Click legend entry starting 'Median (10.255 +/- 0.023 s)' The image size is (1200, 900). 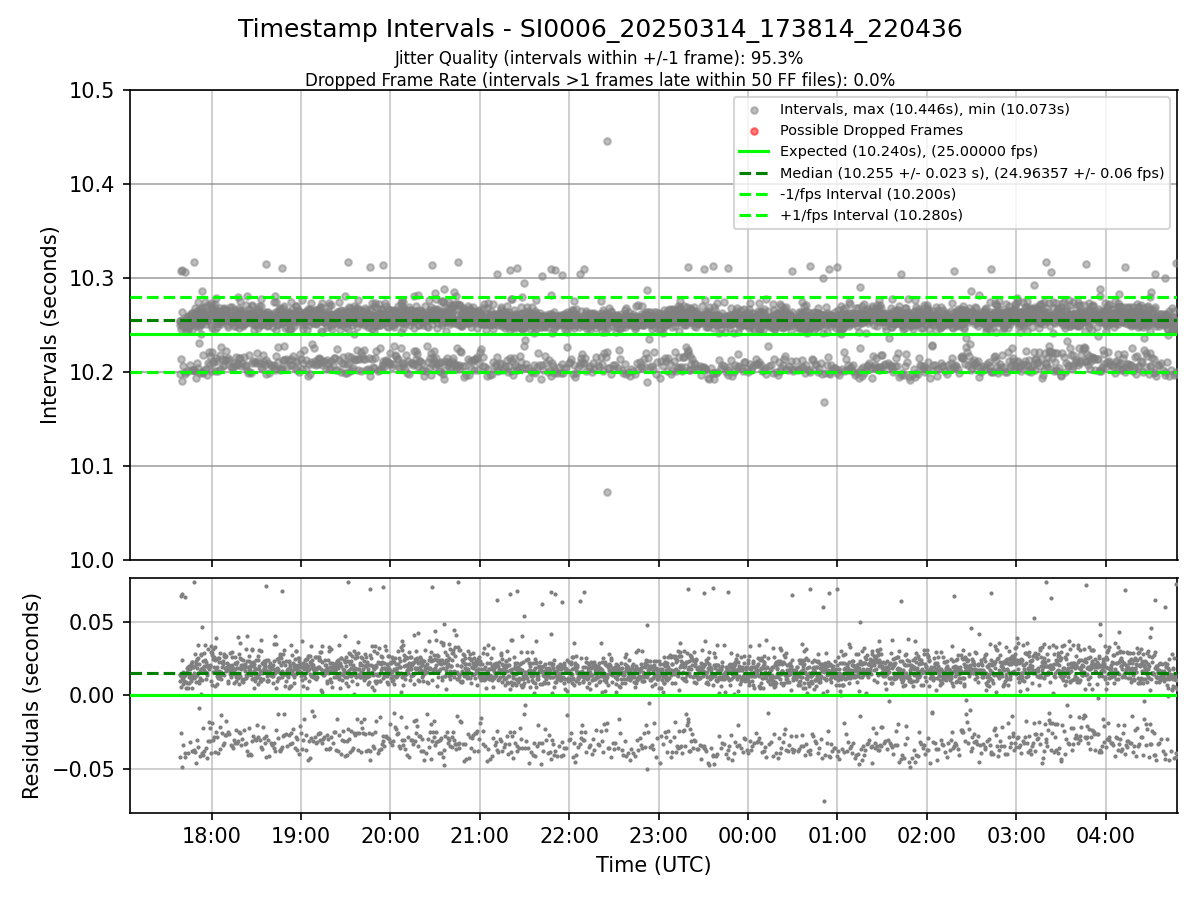point(972,173)
